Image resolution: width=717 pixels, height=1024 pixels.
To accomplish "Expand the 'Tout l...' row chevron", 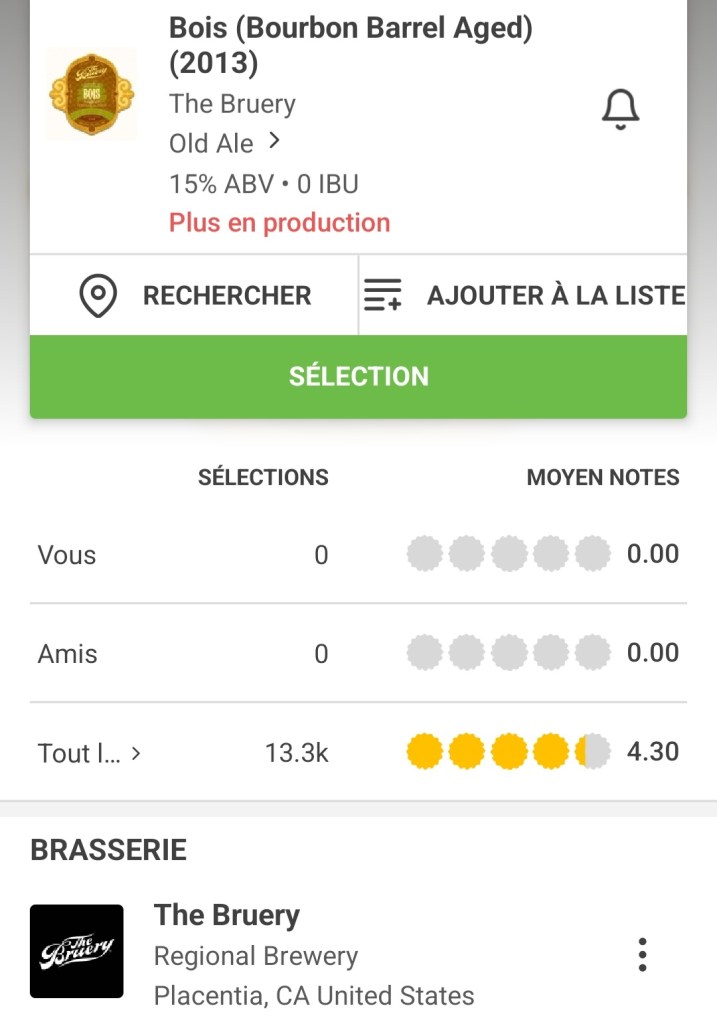I will click(136, 753).
